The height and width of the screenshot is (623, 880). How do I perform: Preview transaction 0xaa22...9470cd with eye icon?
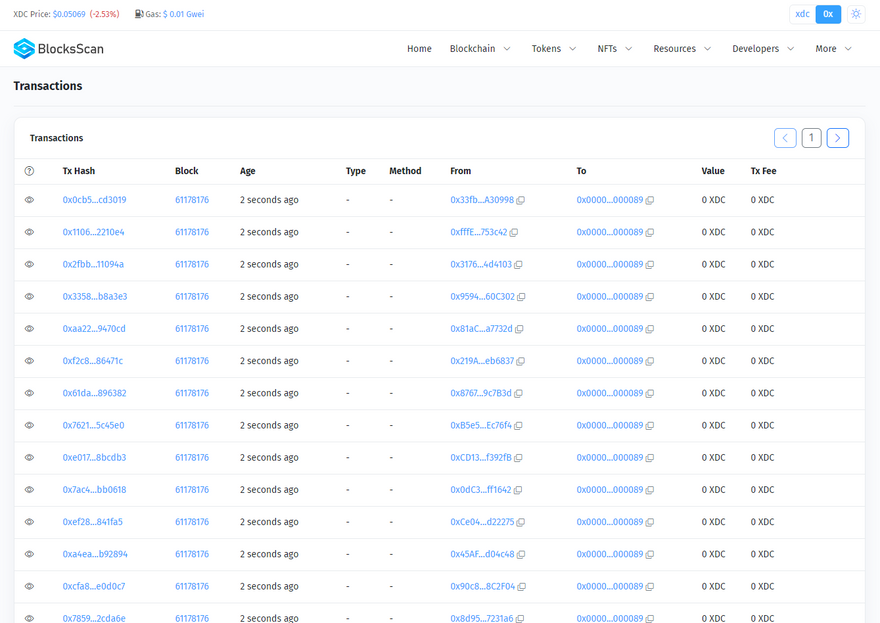coord(29,328)
